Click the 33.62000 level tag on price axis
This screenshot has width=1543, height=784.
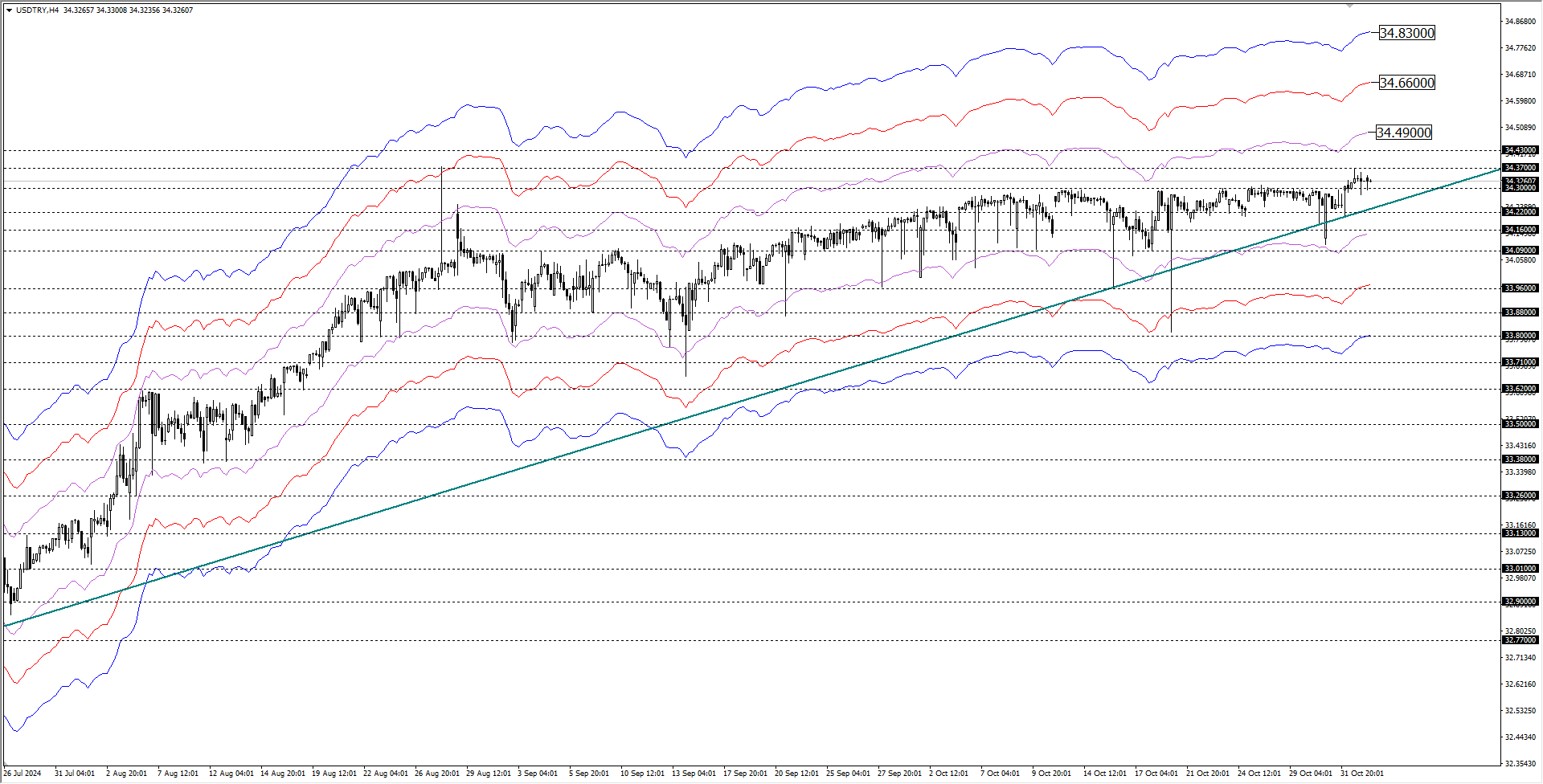coord(1520,389)
